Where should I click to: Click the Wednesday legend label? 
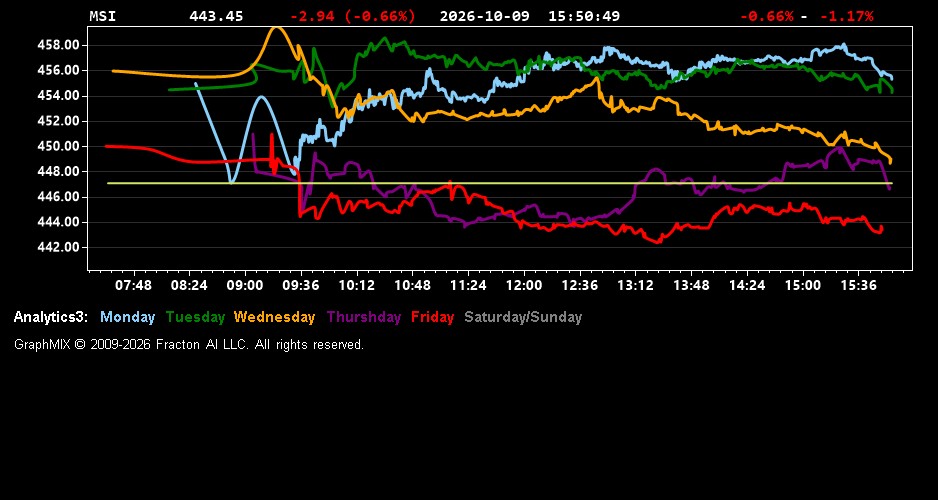[275, 318]
